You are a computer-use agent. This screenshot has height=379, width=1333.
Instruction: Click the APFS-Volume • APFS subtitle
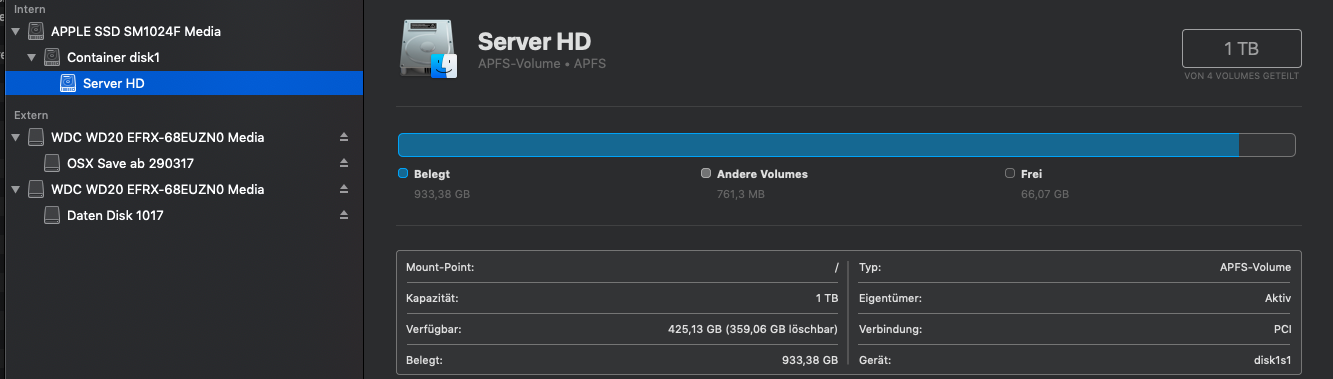(542, 64)
